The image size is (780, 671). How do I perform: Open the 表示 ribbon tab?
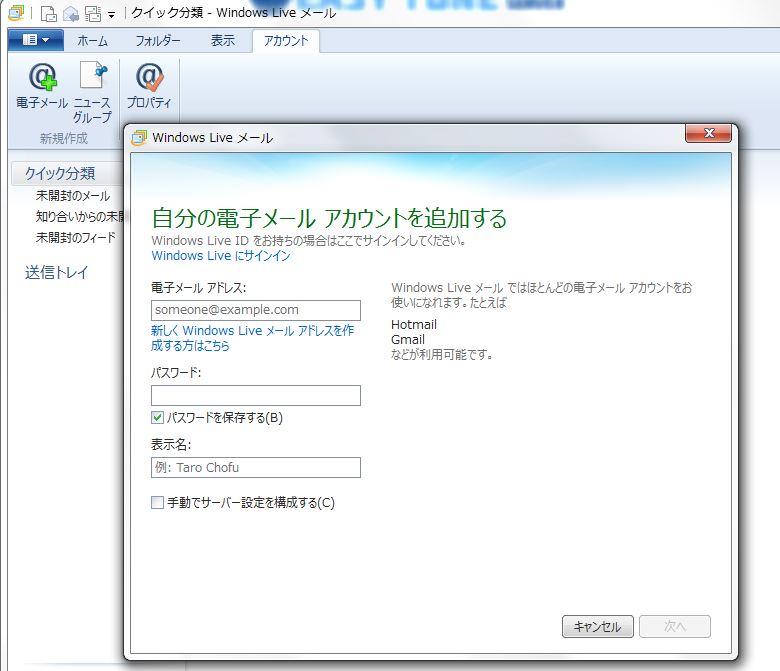point(222,41)
